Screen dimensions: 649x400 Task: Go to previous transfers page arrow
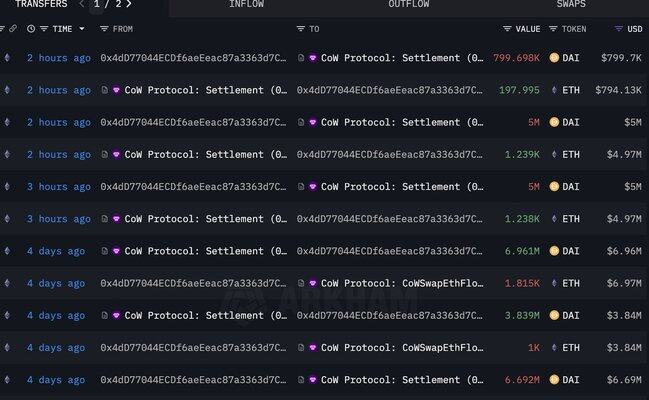pos(82,4)
